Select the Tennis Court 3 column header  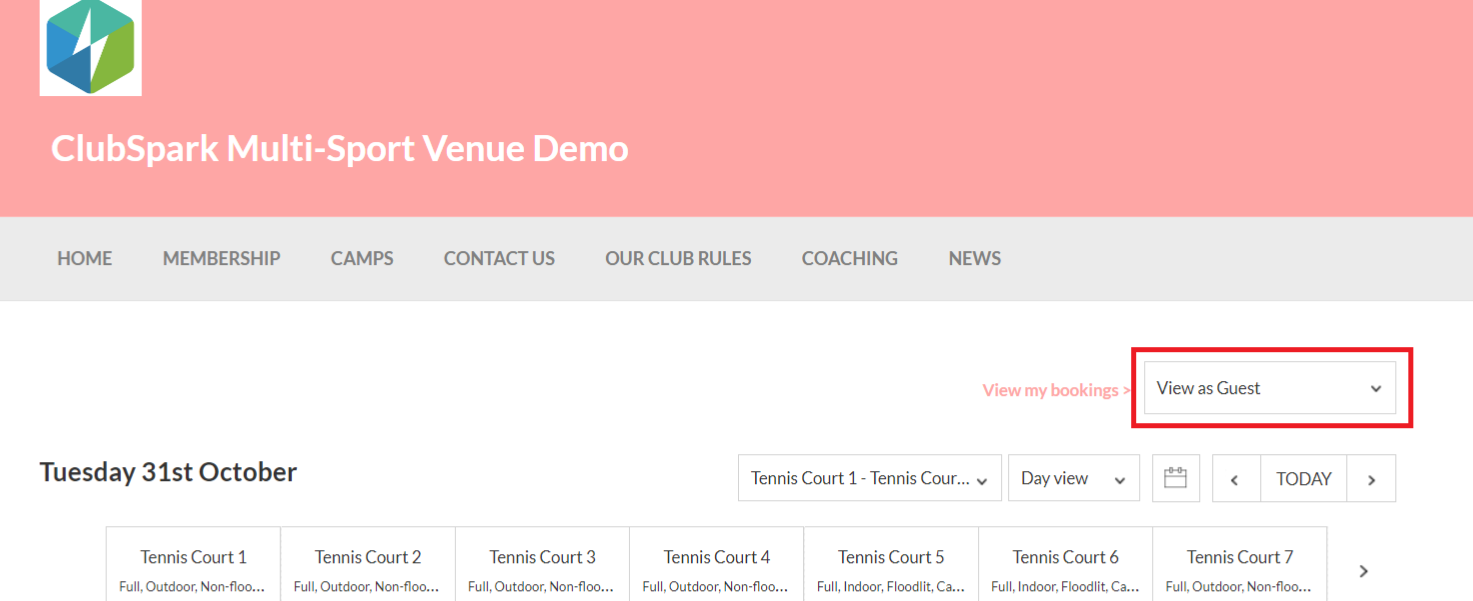pyautogui.click(x=542, y=564)
